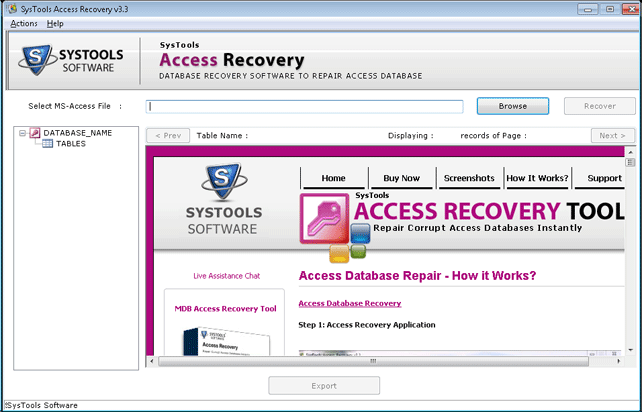Click the Live Assistance Chat link
Viewport: 642px width, 412px height.
pos(226,276)
